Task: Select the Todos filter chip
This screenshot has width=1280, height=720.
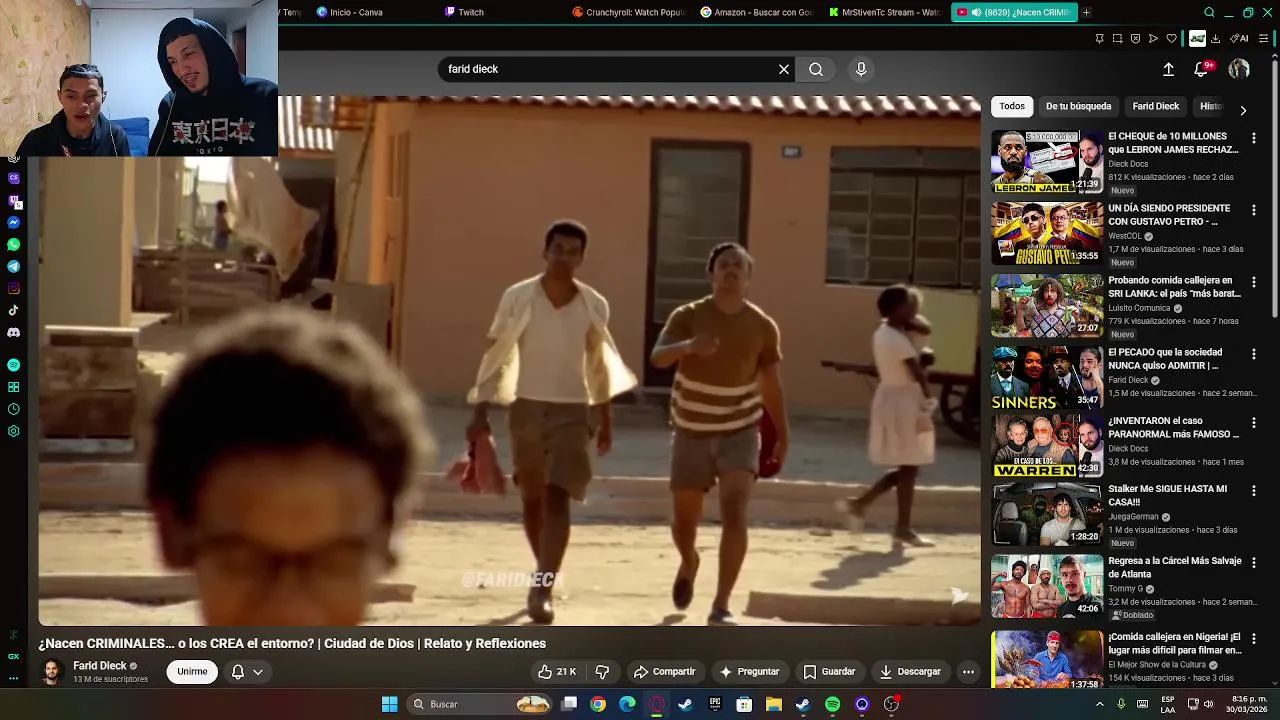Action: click(x=1012, y=106)
